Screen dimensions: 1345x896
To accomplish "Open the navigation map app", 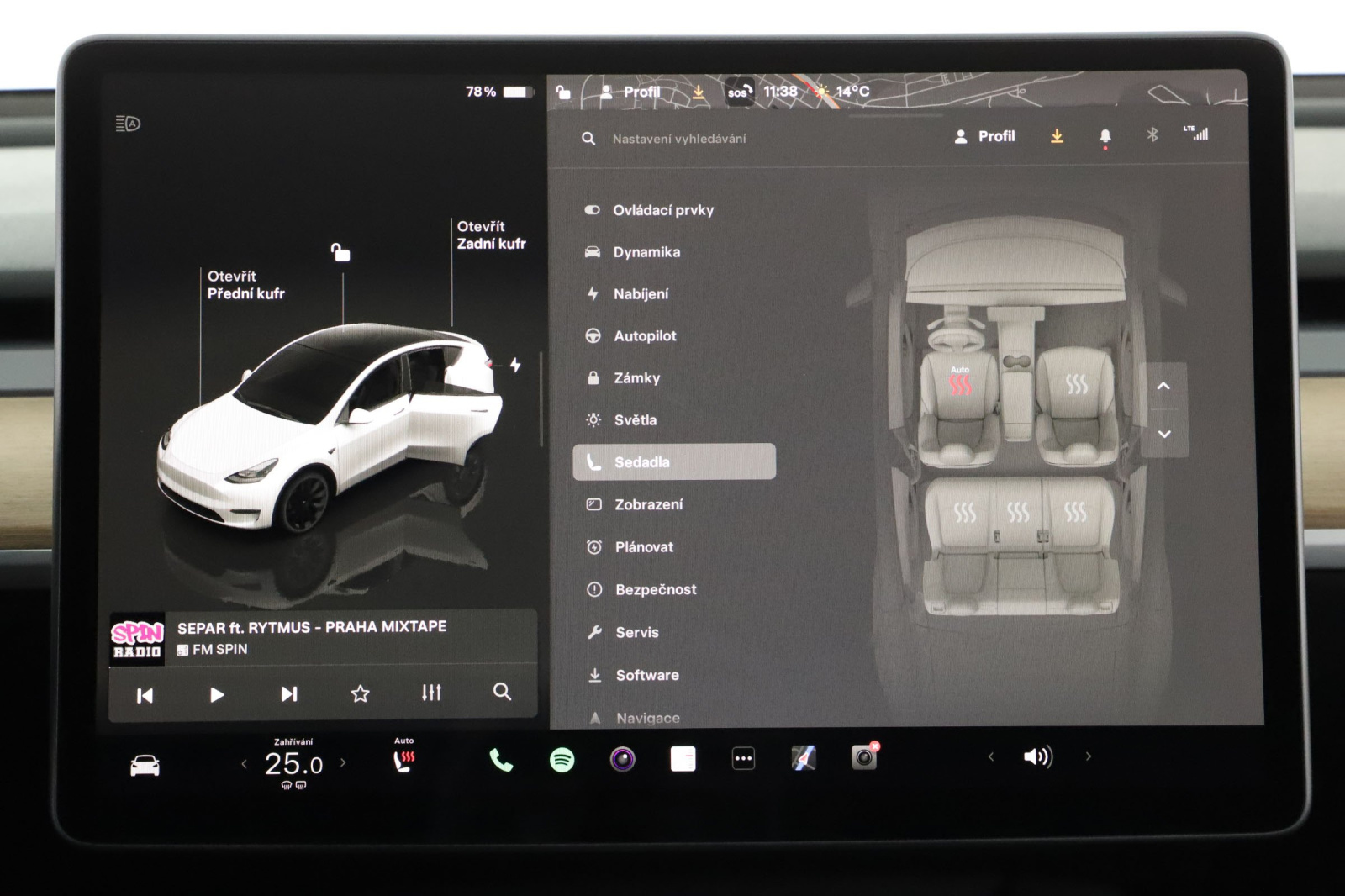I will pyautogui.click(x=804, y=759).
